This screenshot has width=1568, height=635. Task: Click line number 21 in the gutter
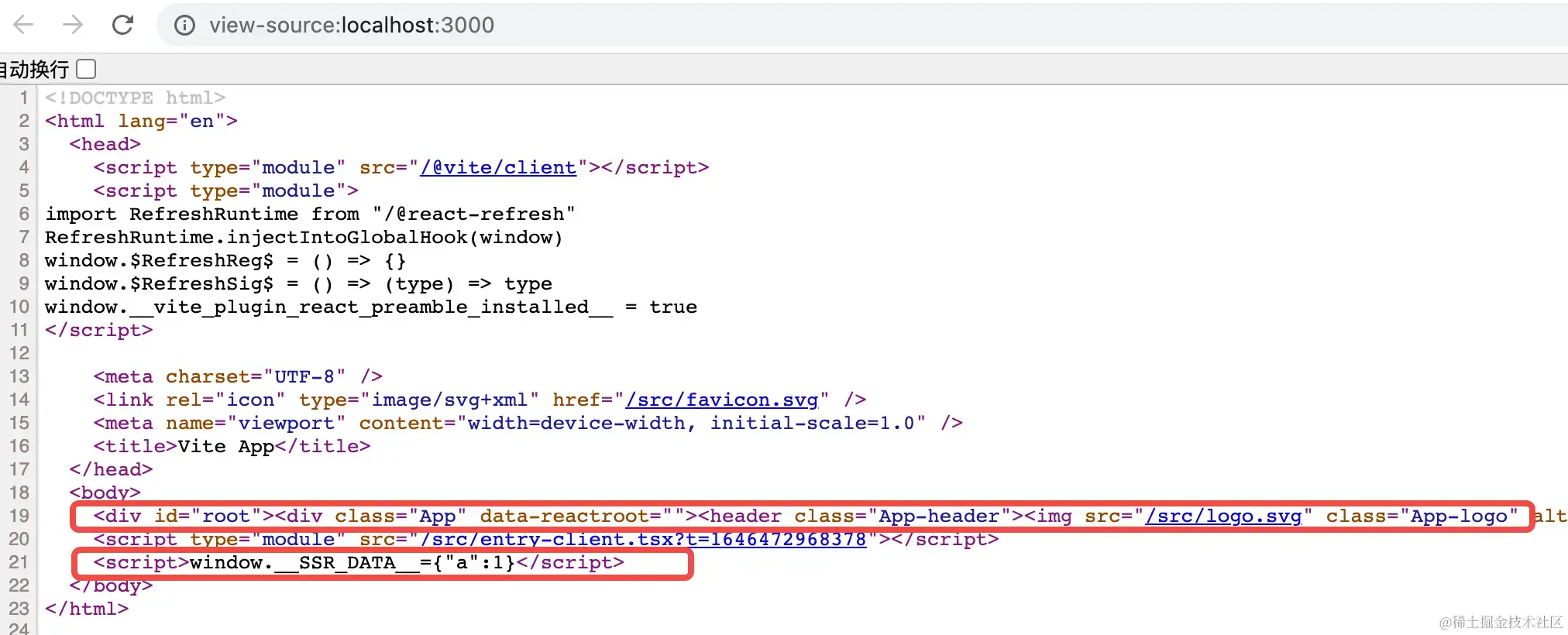pyautogui.click(x=19, y=562)
